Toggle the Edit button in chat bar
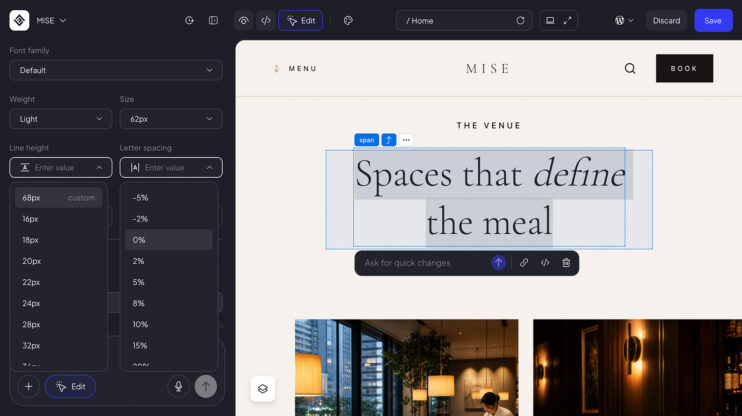 tap(71, 387)
